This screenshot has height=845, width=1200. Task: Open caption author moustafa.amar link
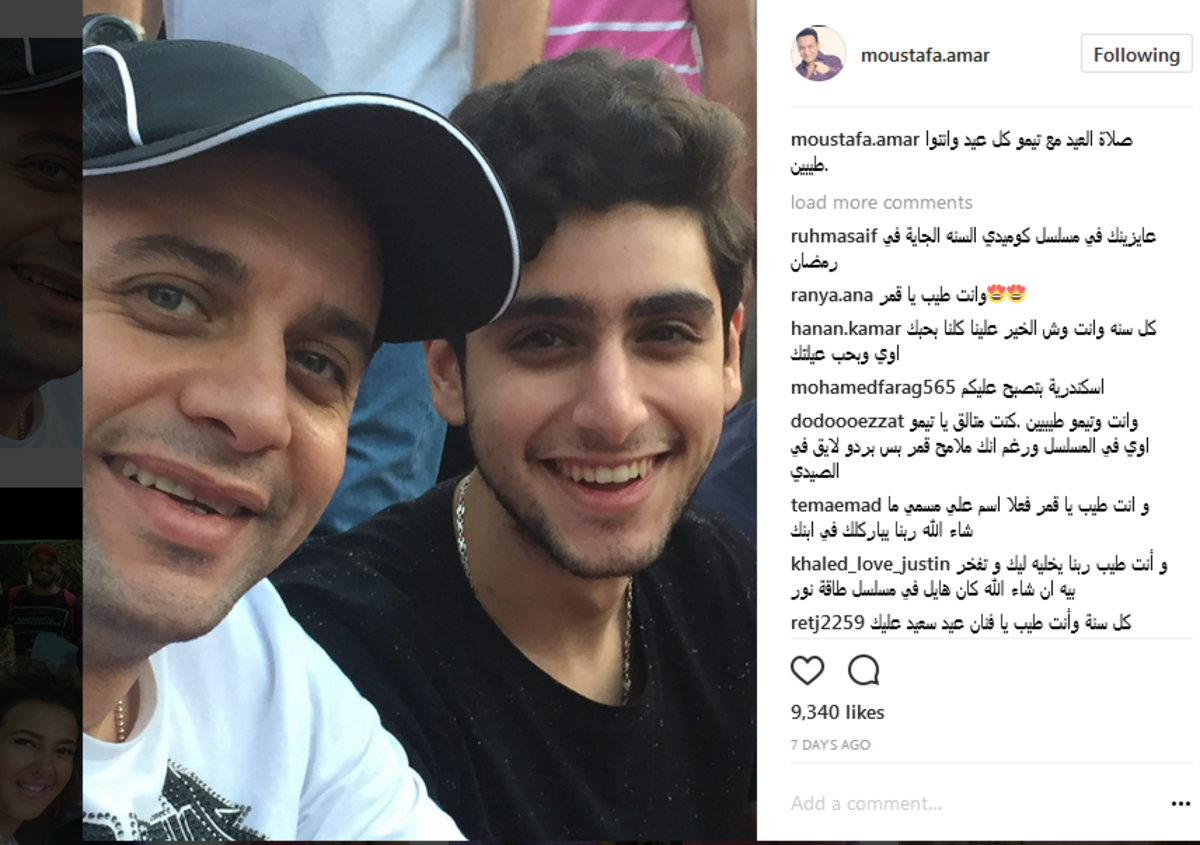point(855,139)
